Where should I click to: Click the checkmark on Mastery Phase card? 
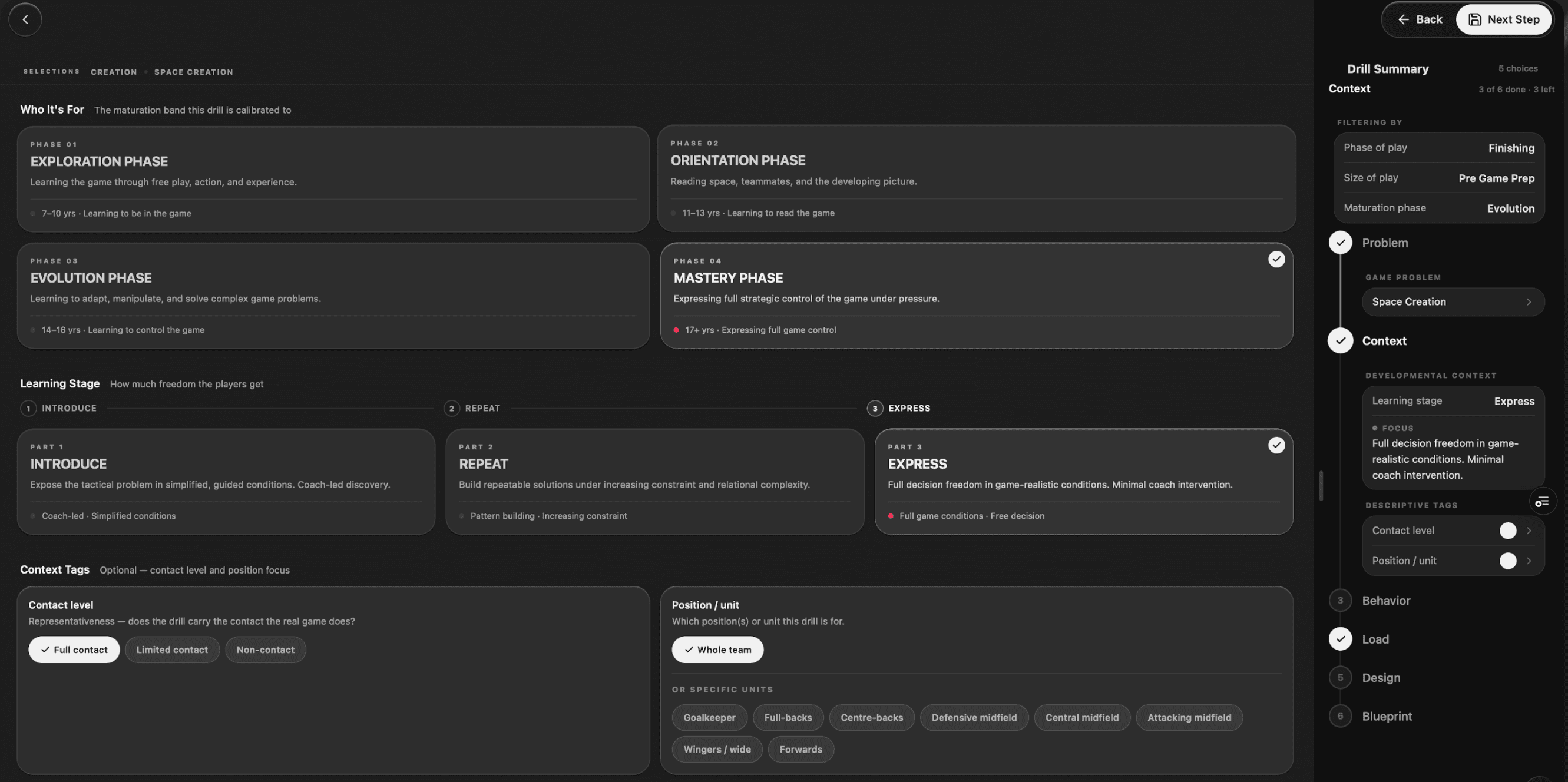coord(1276,259)
